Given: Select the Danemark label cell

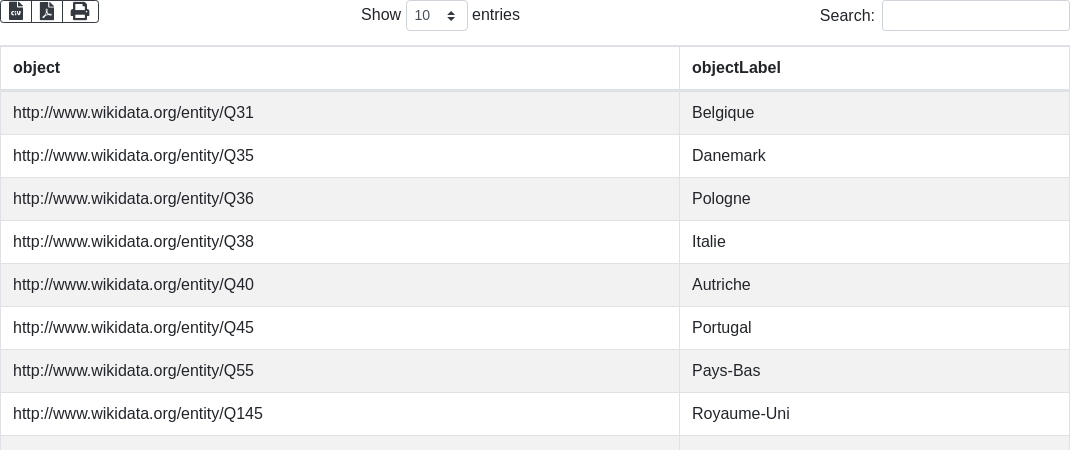Looking at the screenshot, I should click(x=874, y=156).
